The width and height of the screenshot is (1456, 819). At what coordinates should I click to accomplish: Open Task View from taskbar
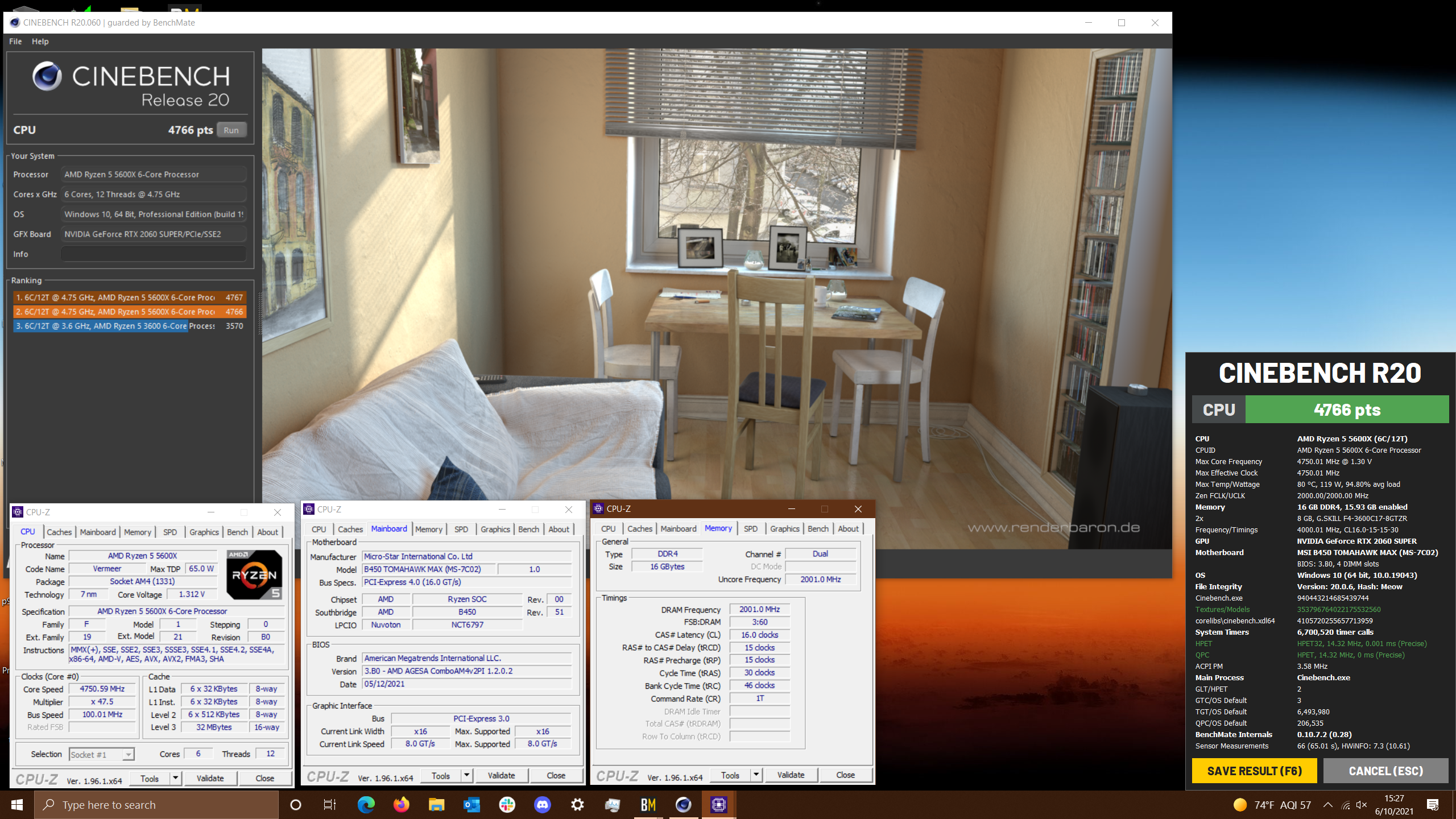330,805
